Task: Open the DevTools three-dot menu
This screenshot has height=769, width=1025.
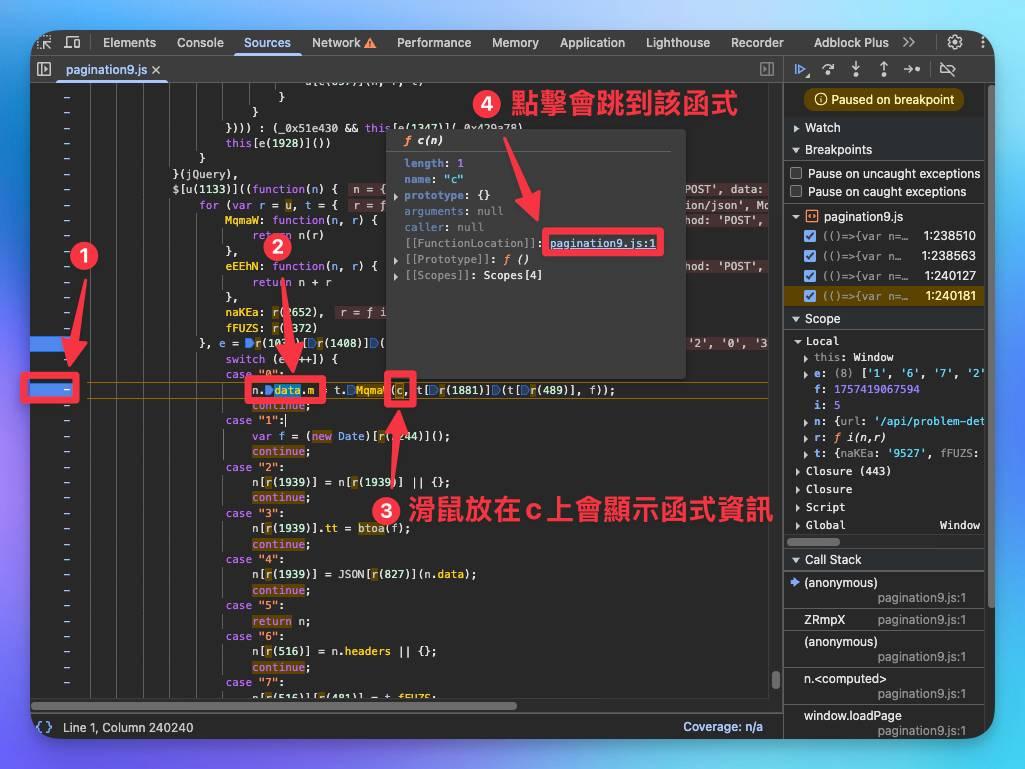Action: point(983,43)
